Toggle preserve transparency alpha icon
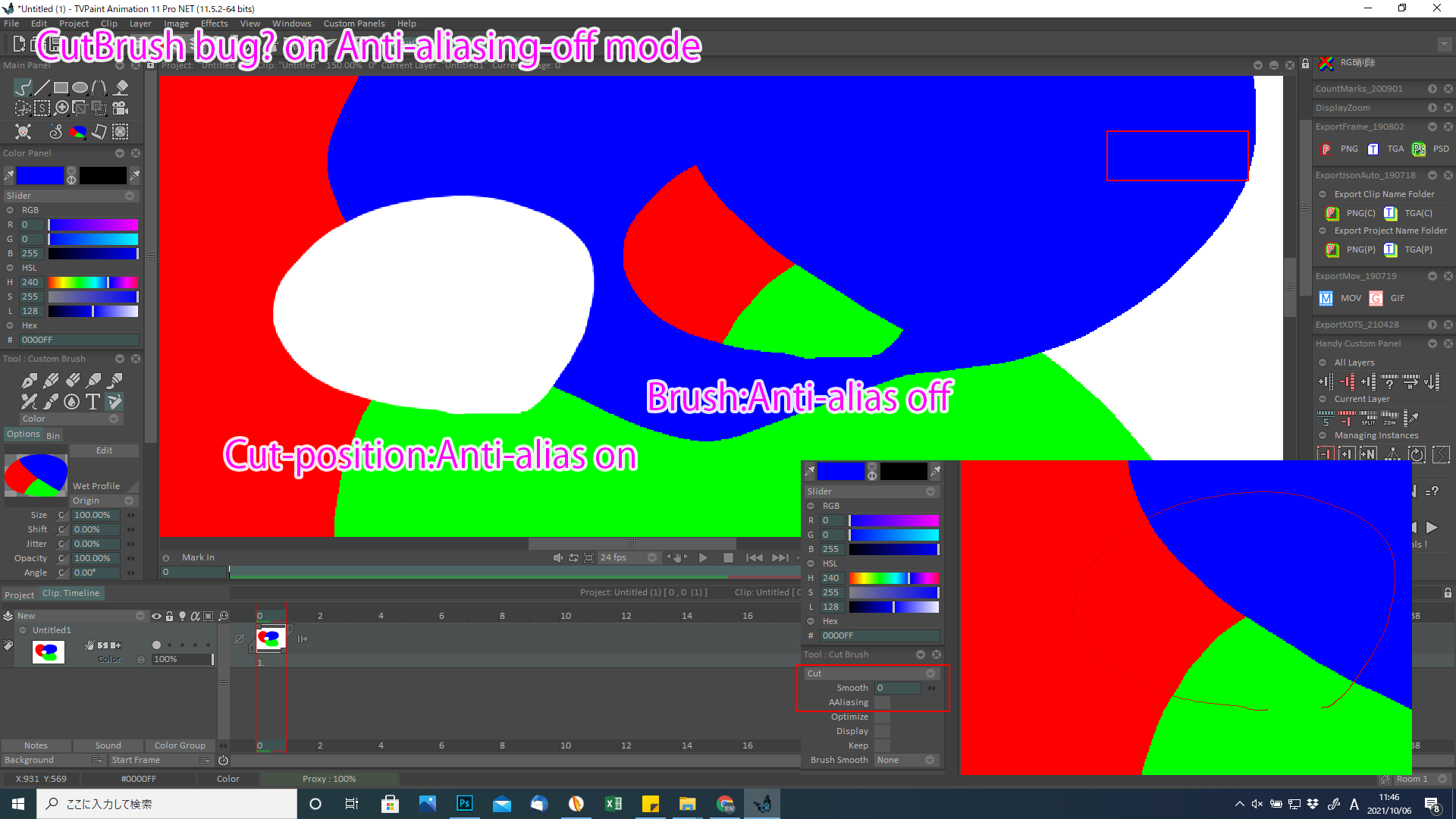This screenshot has height=819, width=1456. (195, 616)
